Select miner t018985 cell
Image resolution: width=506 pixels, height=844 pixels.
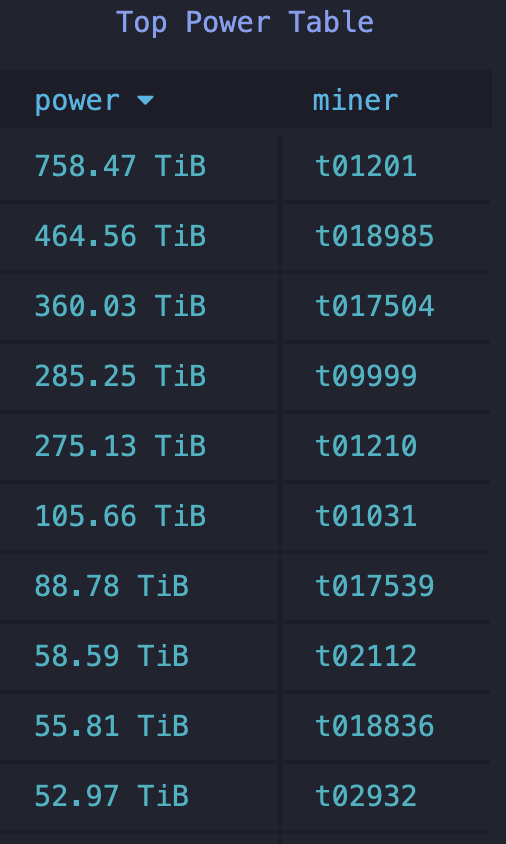point(385,236)
